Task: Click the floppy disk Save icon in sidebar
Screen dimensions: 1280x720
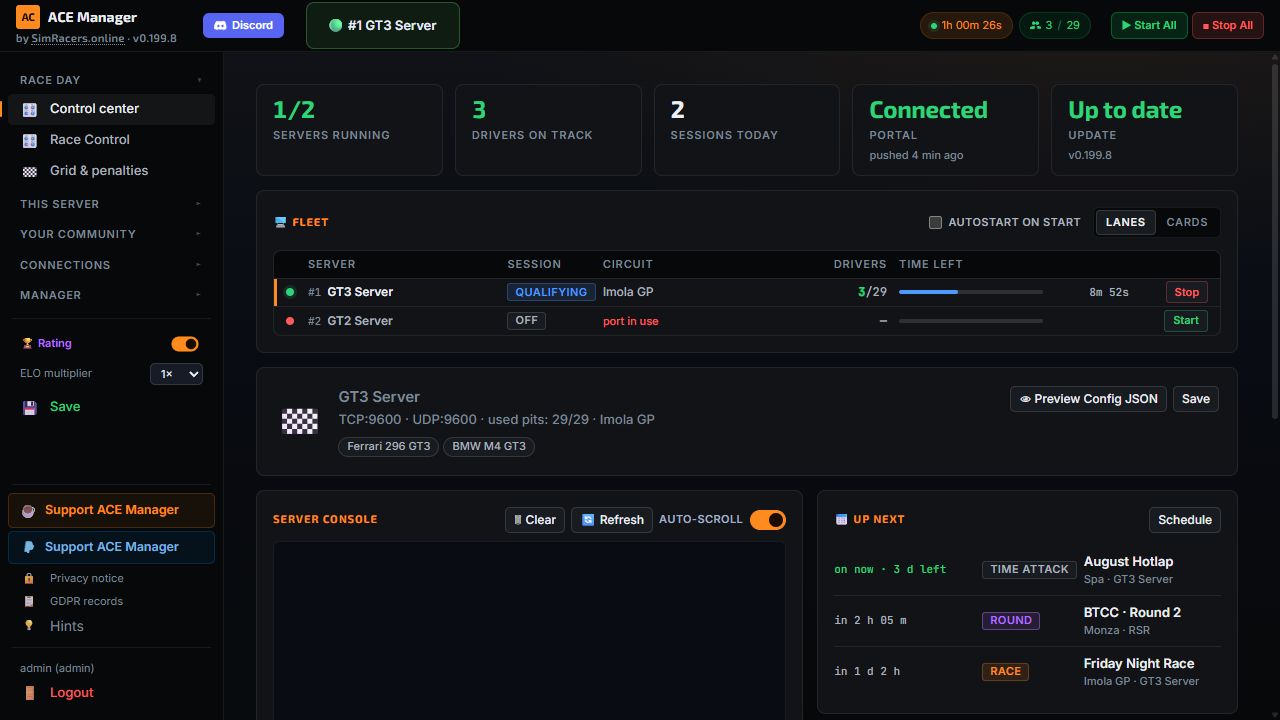Action: (30, 407)
